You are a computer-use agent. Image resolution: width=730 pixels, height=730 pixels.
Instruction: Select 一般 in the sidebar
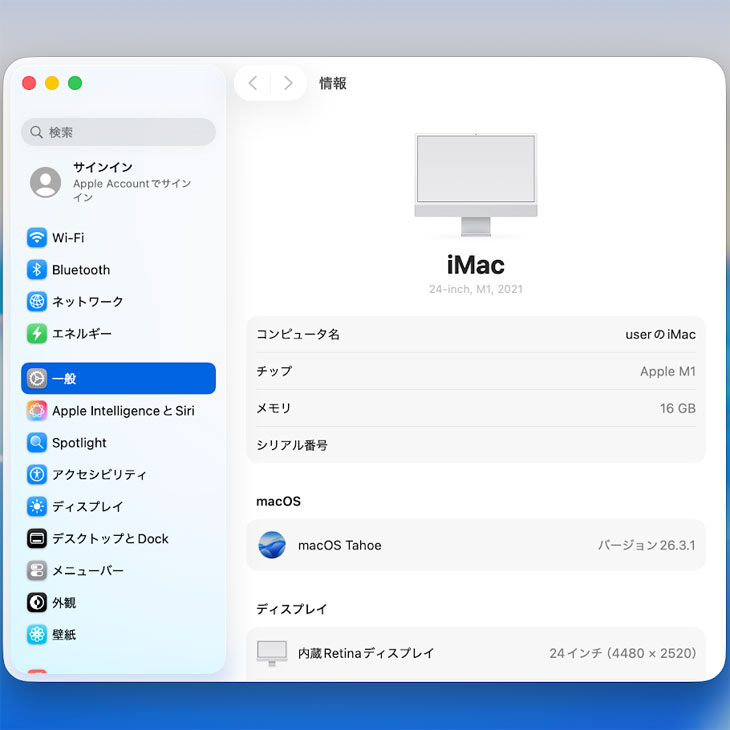pos(118,379)
